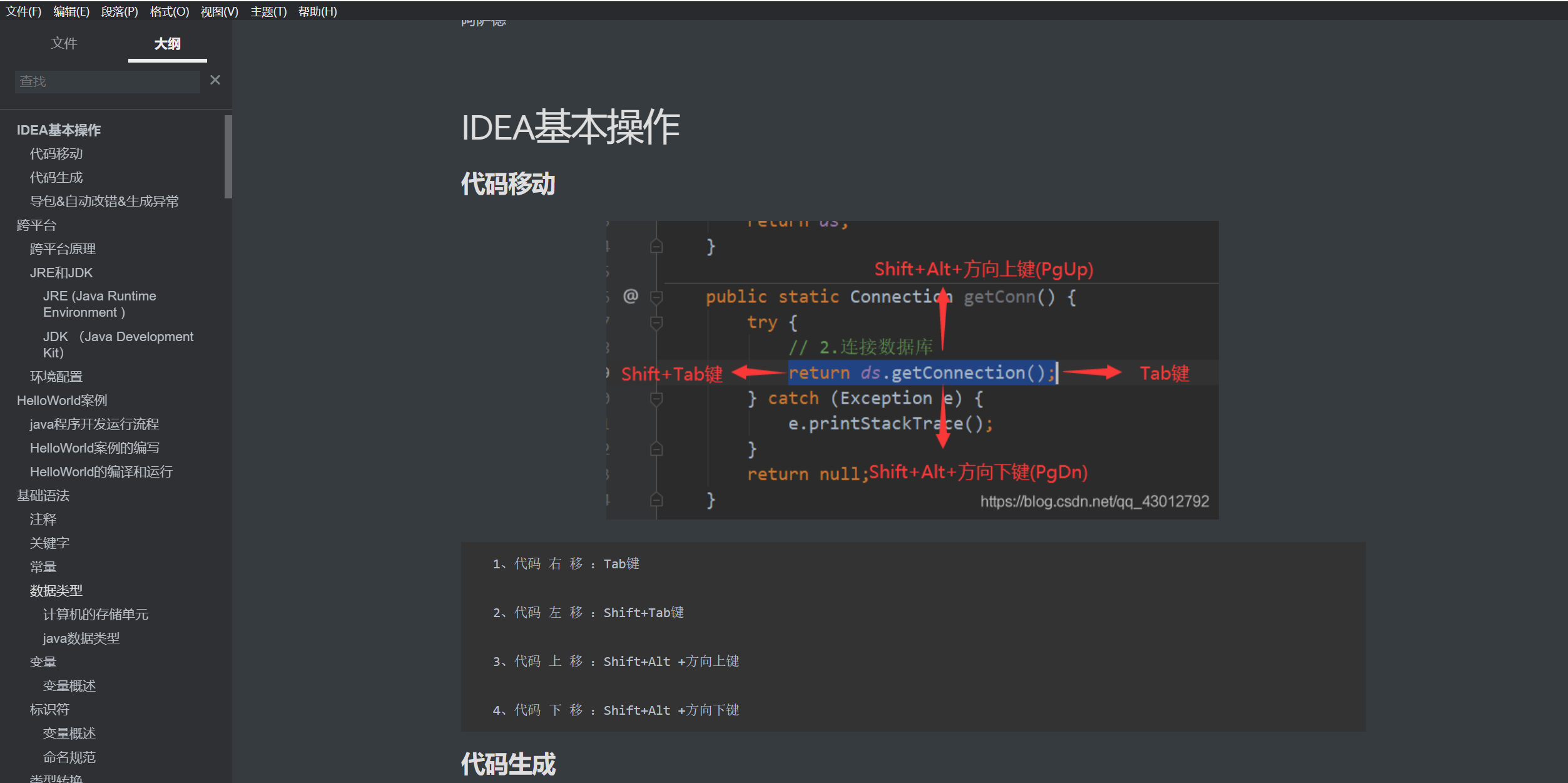Click the 代码移动 heading in document
The width and height of the screenshot is (1568, 783).
[508, 184]
